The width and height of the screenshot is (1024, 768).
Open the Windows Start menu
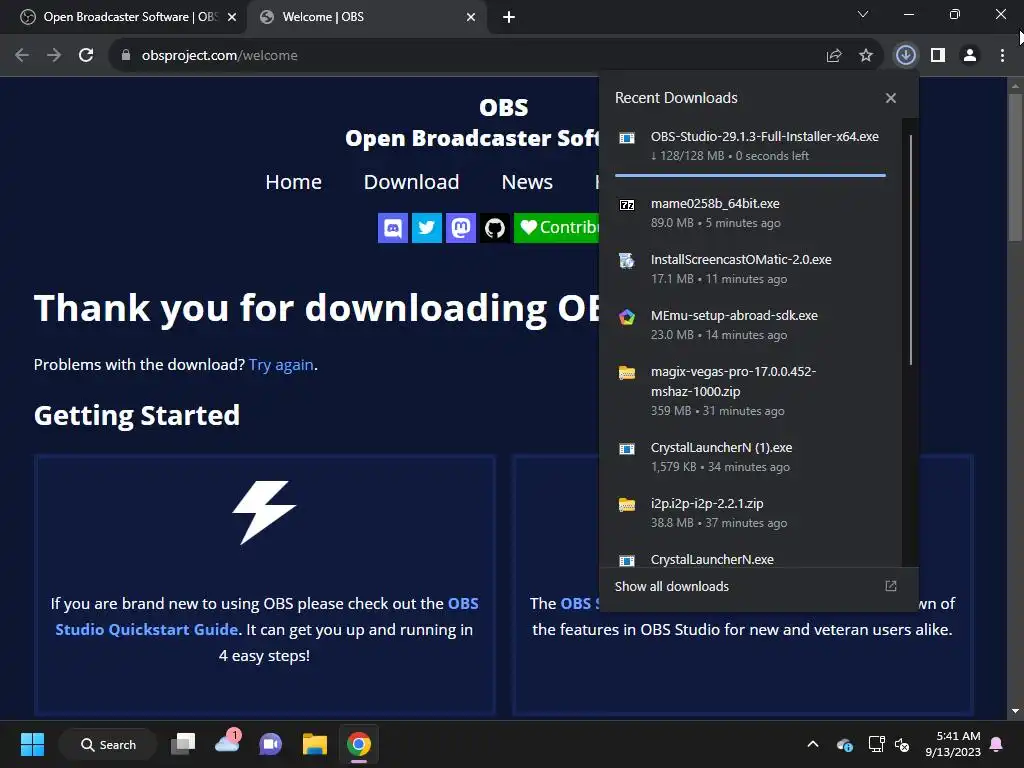coord(32,744)
